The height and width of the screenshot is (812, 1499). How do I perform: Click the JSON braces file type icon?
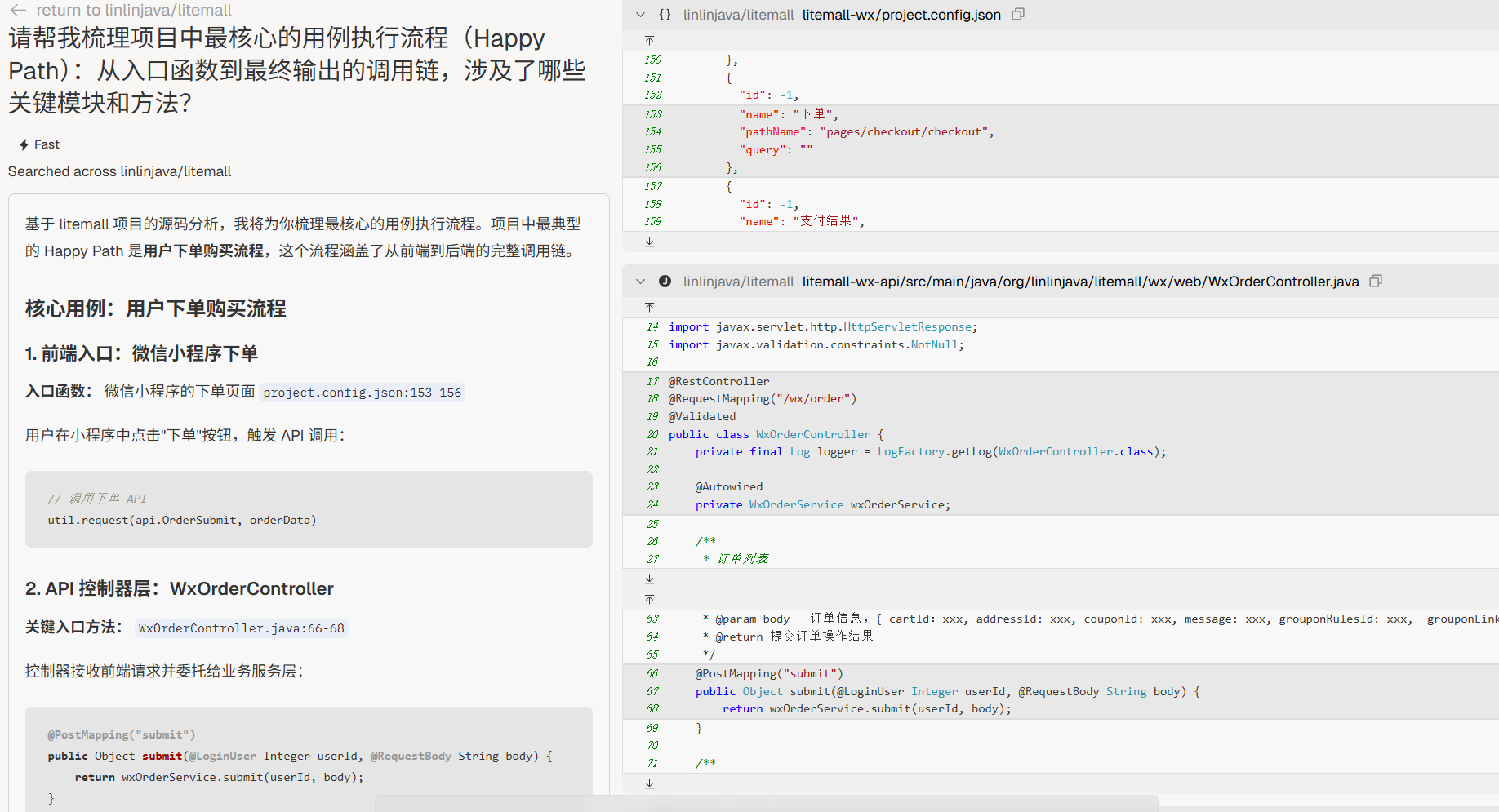[x=665, y=15]
